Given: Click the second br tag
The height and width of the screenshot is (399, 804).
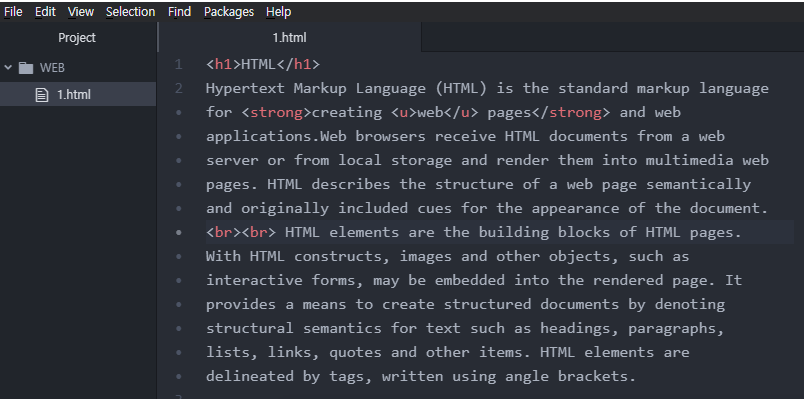Looking at the screenshot, I should click(x=259, y=232).
